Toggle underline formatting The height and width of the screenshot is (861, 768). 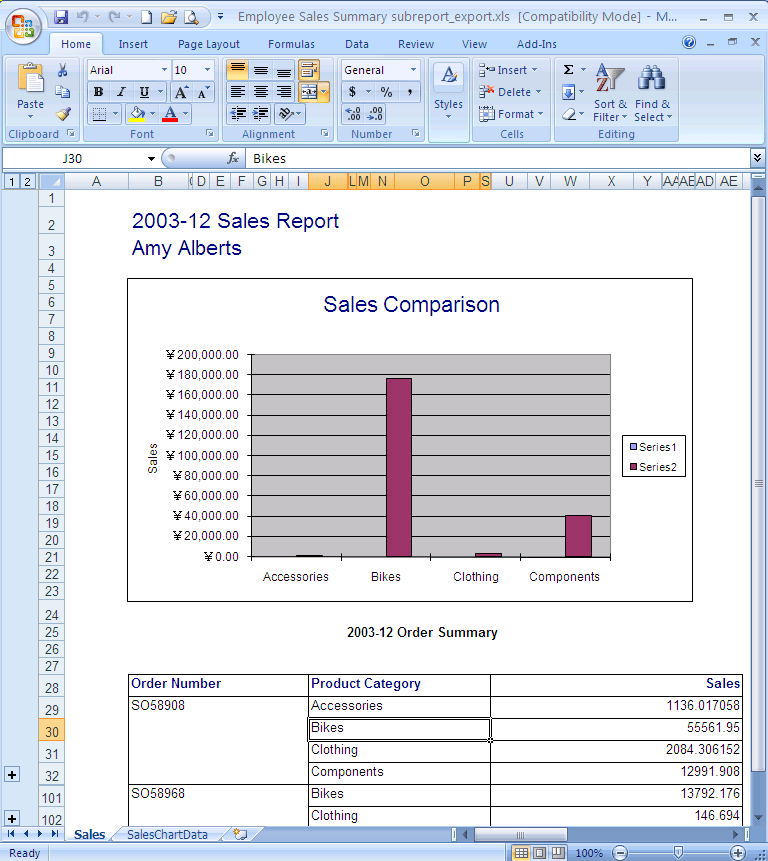(x=144, y=92)
